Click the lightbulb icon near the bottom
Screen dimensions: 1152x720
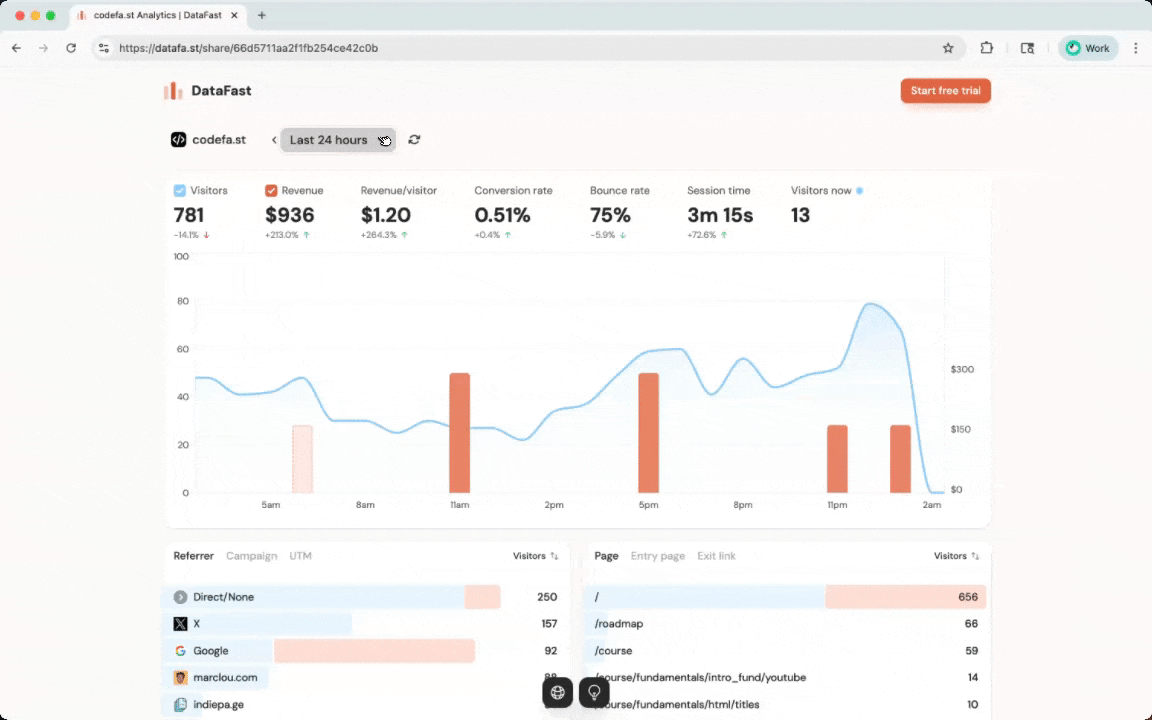[x=594, y=692]
